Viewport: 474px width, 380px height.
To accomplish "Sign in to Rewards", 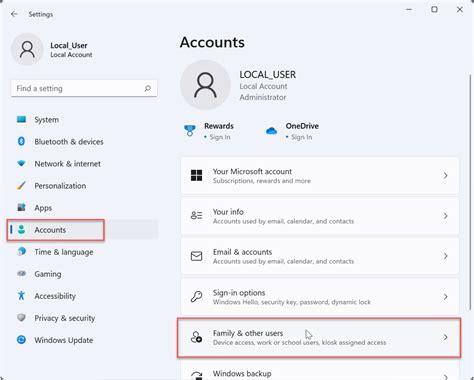I will pos(220,137).
